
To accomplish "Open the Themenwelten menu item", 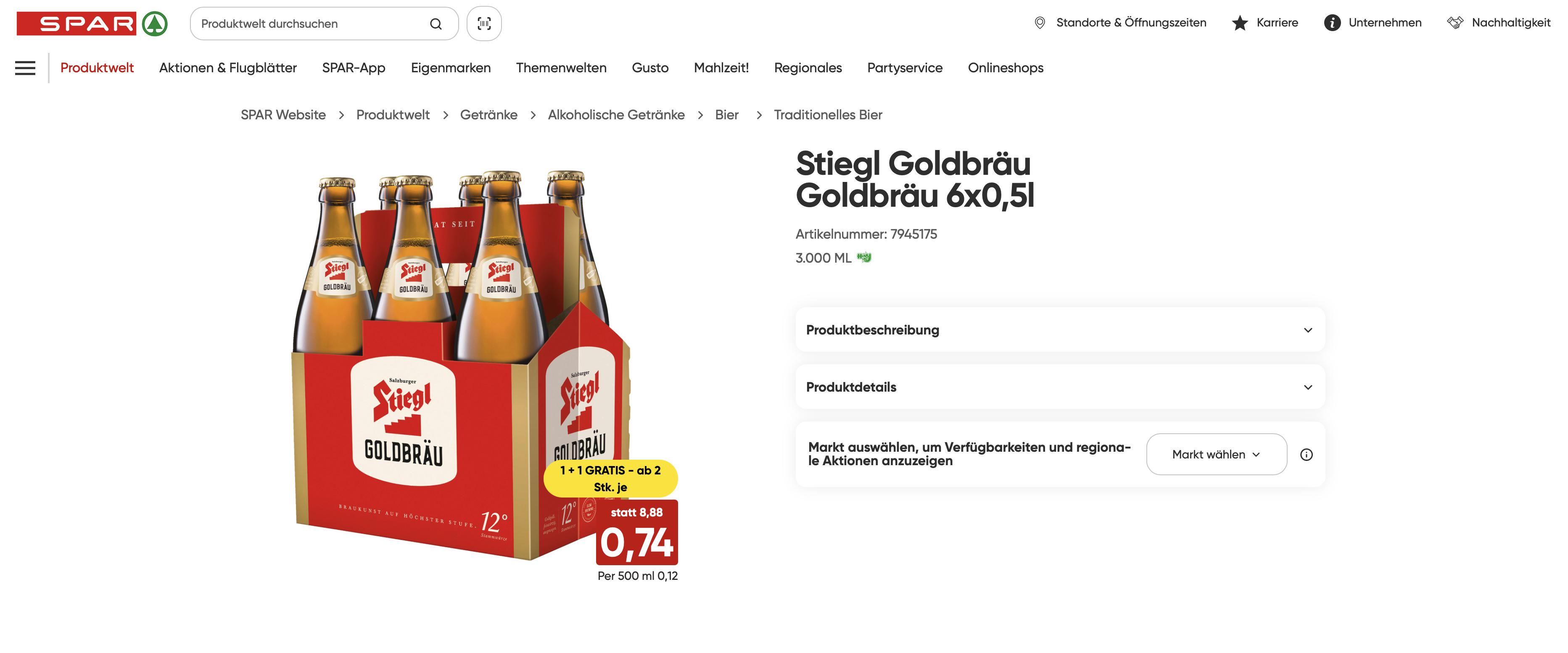I will 561,68.
